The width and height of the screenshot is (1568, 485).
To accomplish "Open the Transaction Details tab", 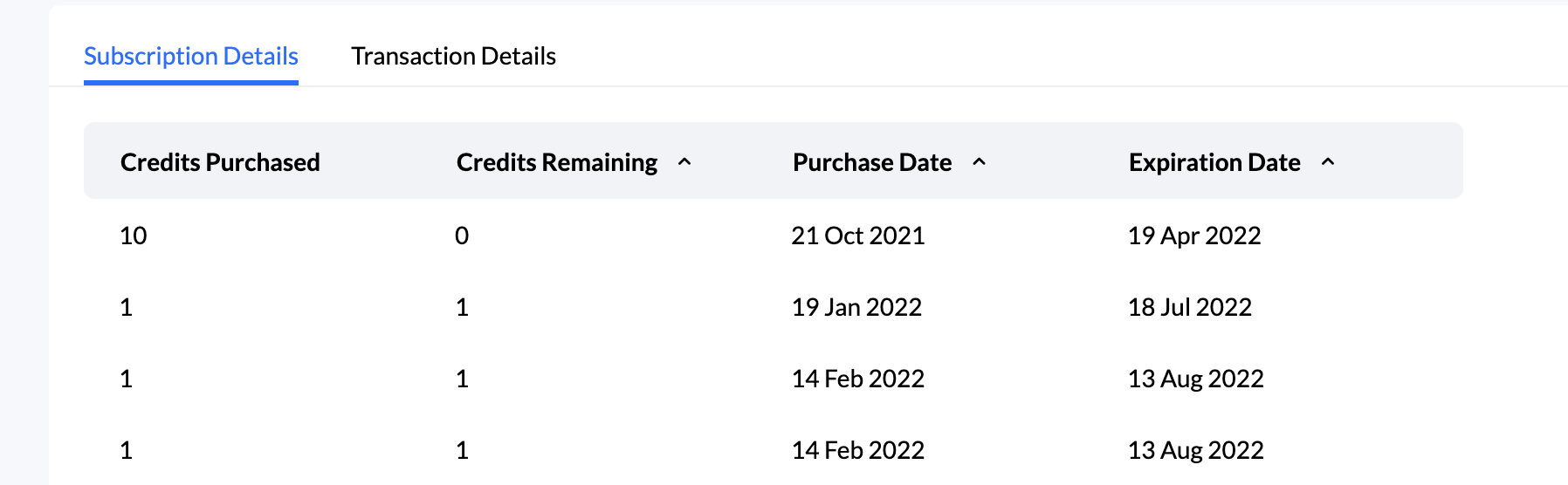I will pos(453,57).
